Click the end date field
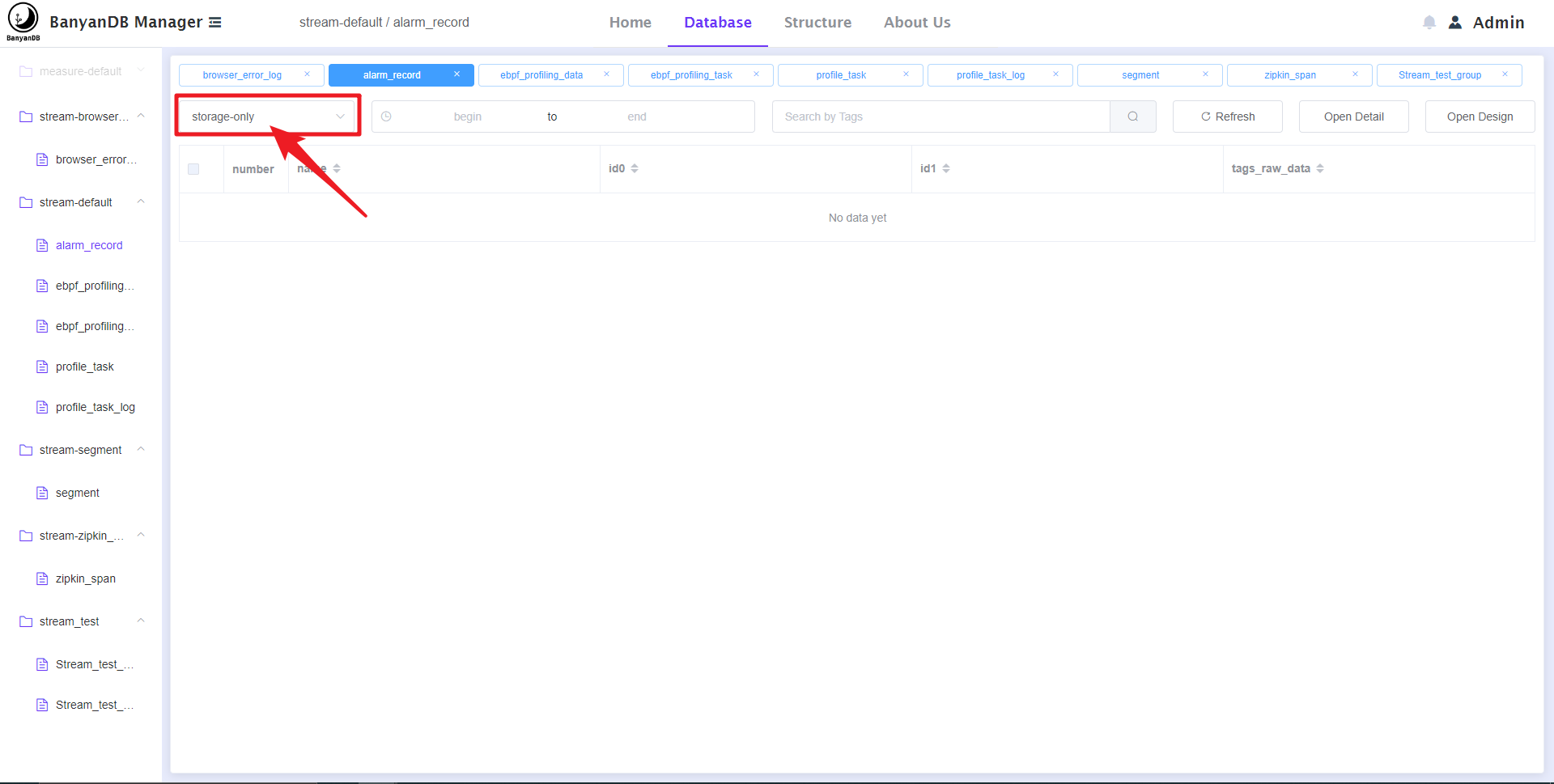The height and width of the screenshot is (784, 1554). (637, 117)
